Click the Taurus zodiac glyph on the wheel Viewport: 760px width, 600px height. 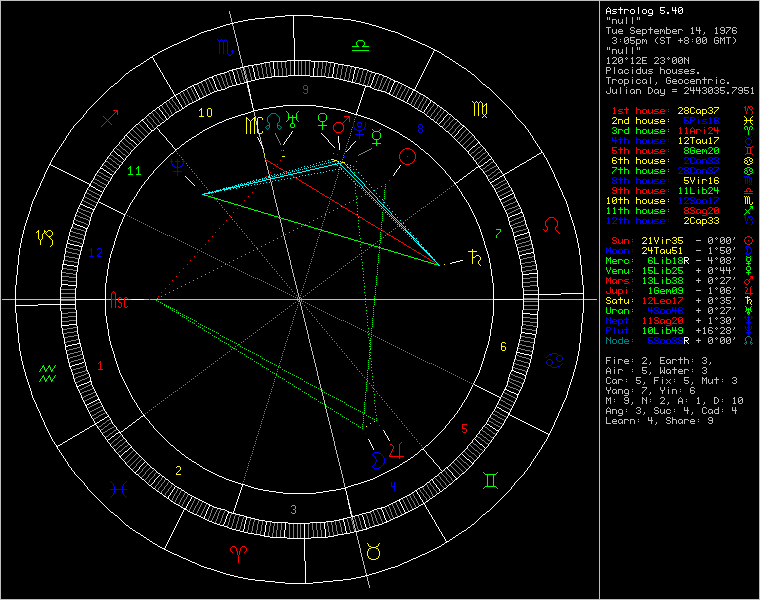click(374, 551)
